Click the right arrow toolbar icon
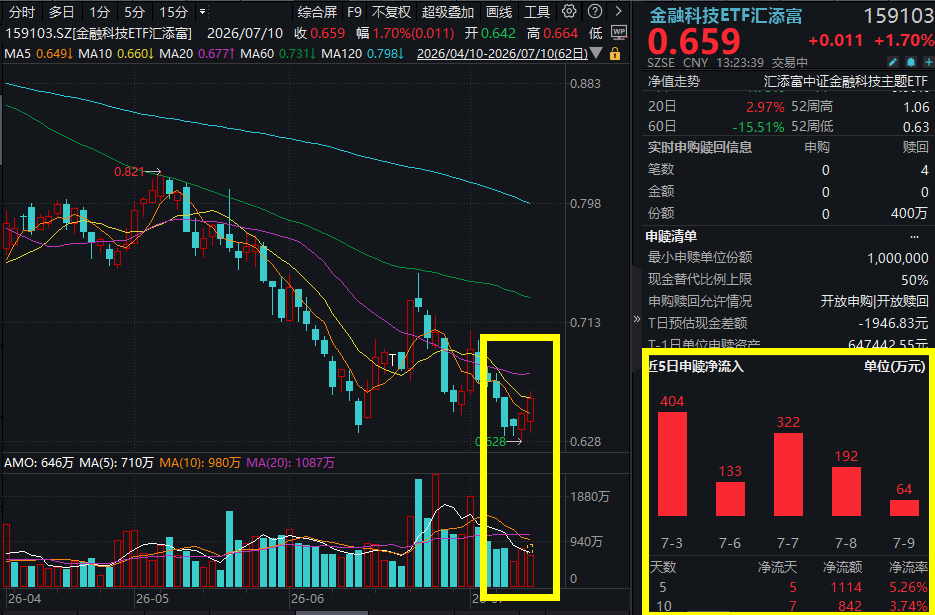The width and height of the screenshot is (935, 615). (619, 11)
